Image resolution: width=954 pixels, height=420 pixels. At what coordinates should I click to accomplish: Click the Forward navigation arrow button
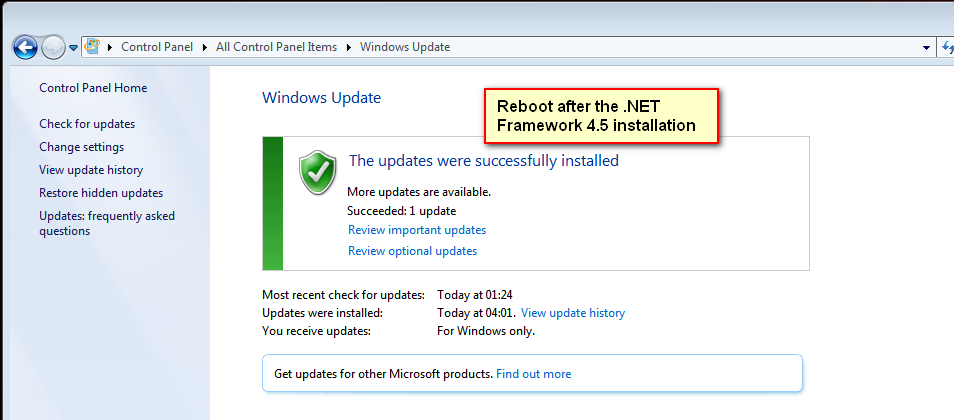pyautogui.click(x=53, y=47)
